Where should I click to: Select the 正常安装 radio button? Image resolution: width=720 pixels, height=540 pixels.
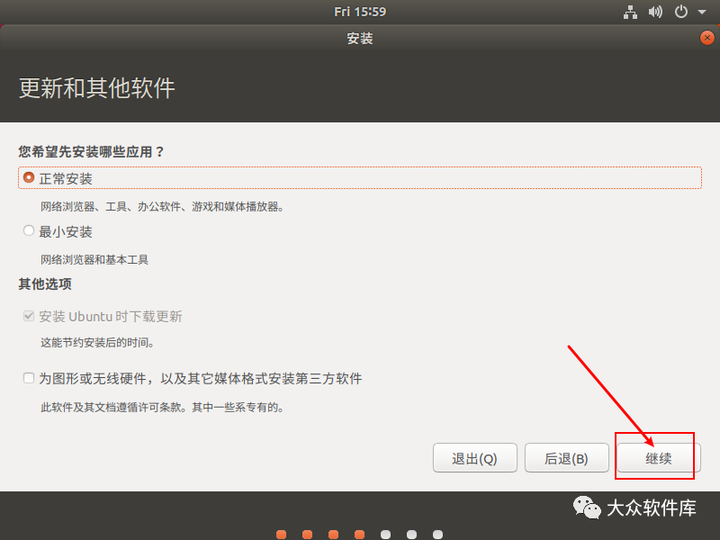28,177
